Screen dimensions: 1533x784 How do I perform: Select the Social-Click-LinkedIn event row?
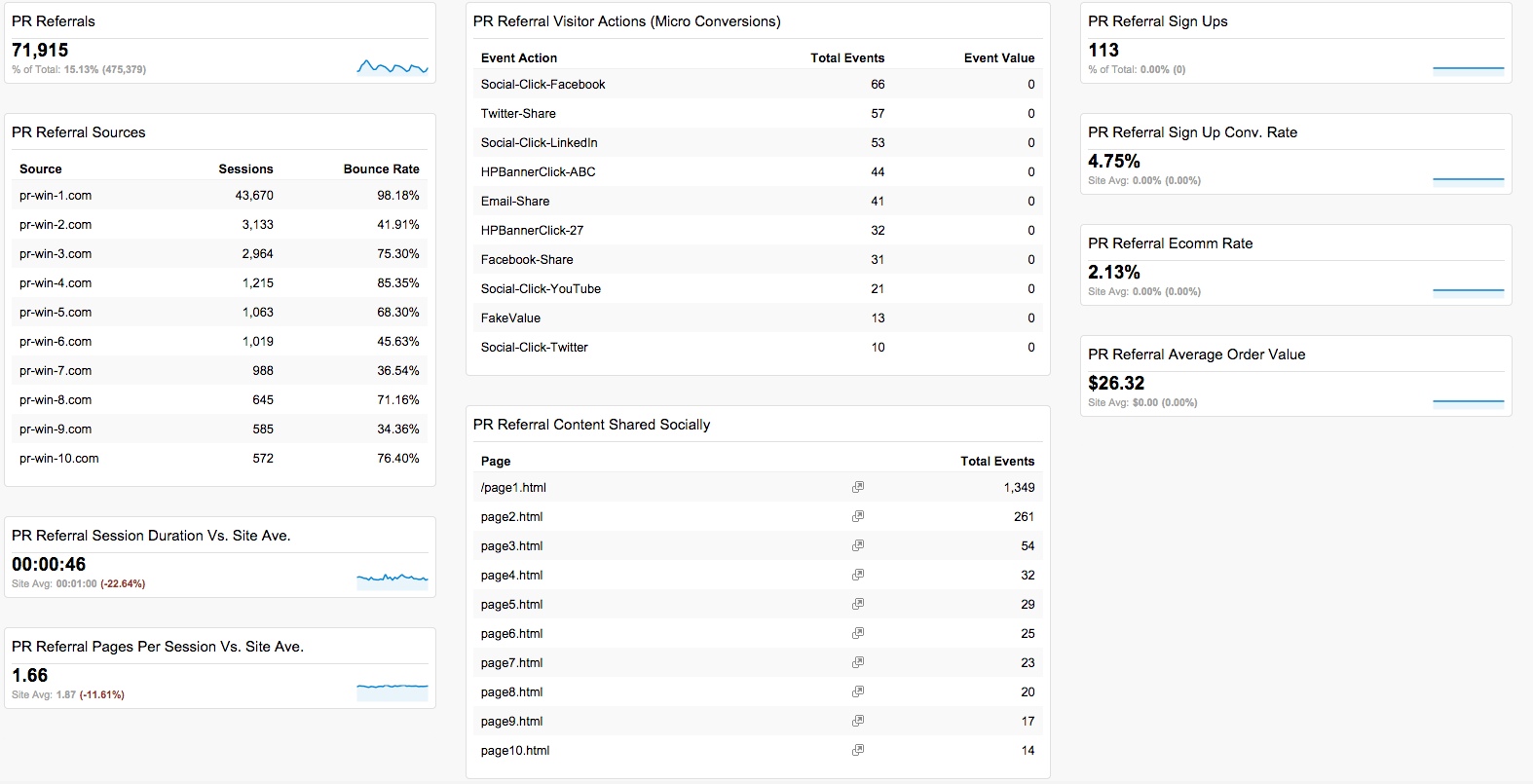758,143
